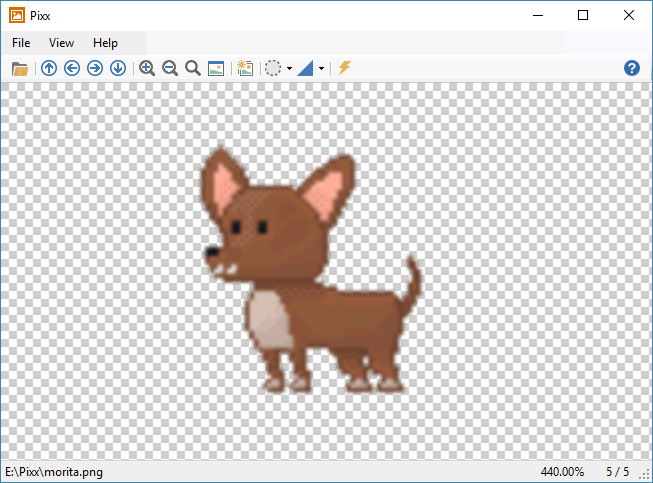Click the 440.00% zoom level in status bar

562,472
